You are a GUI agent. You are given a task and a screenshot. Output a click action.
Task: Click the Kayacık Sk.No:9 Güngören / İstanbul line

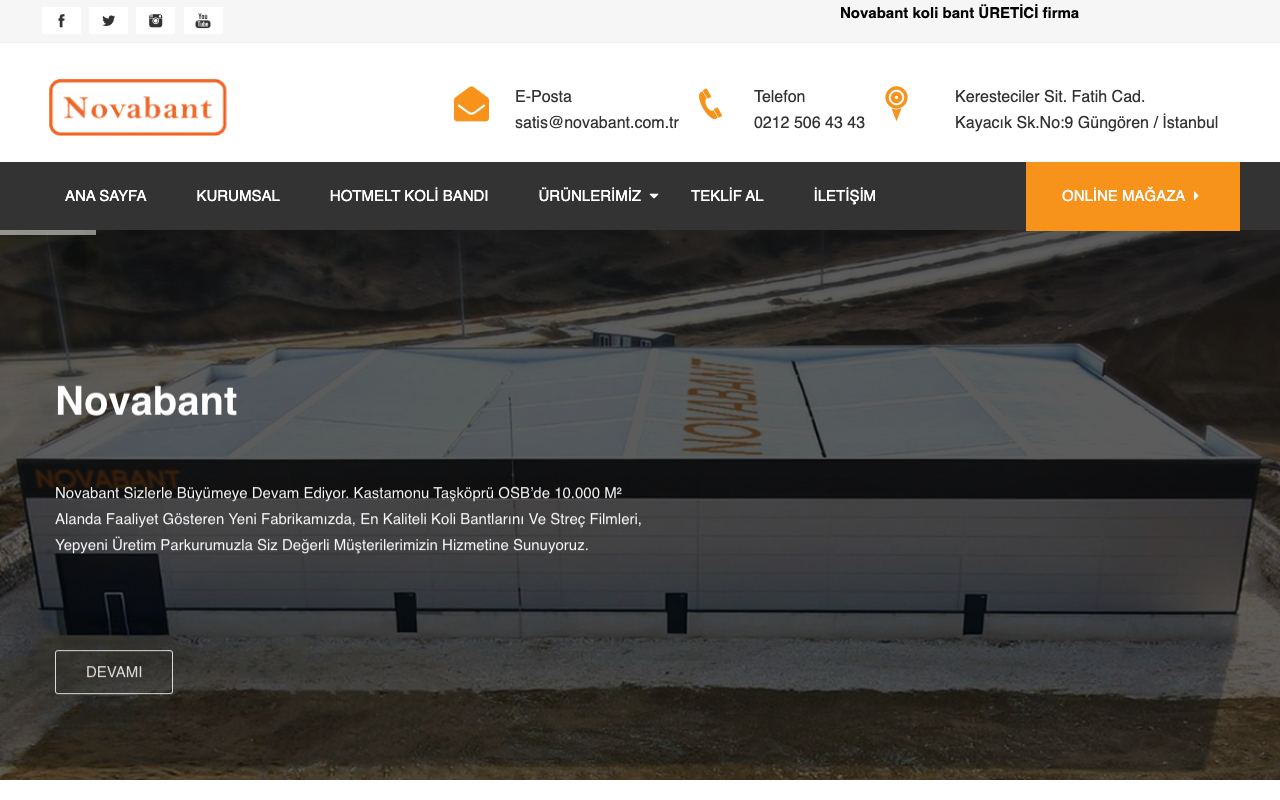click(1086, 123)
